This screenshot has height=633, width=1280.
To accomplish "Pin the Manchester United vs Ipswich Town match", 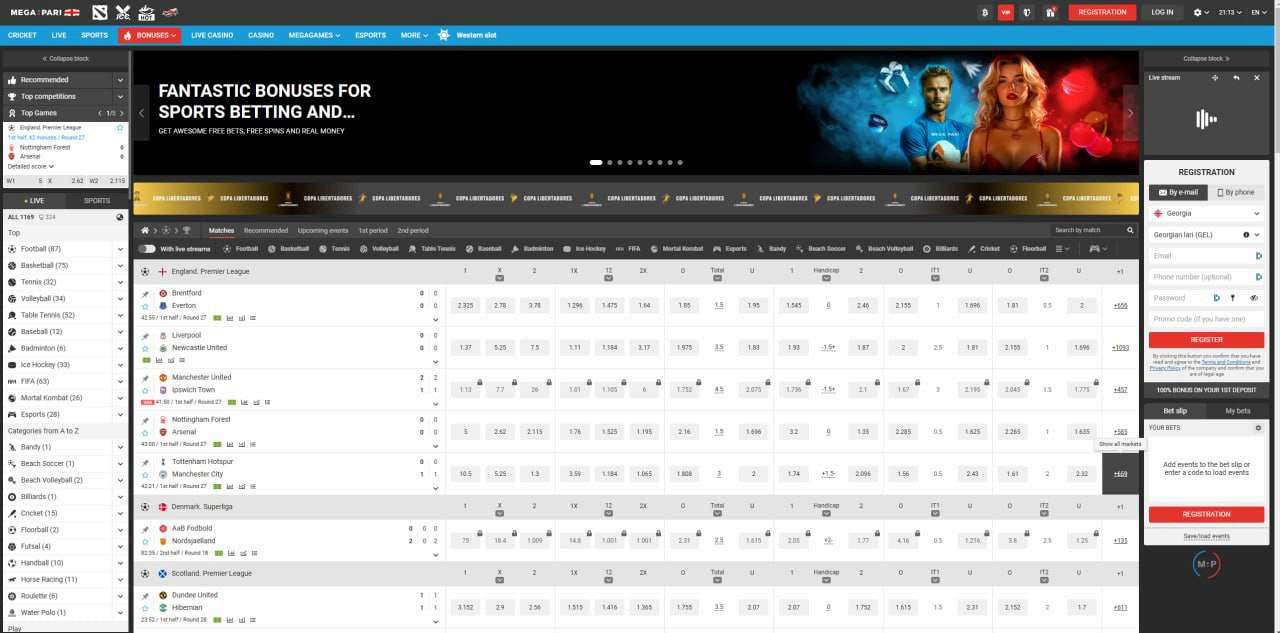I will point(145,378).
